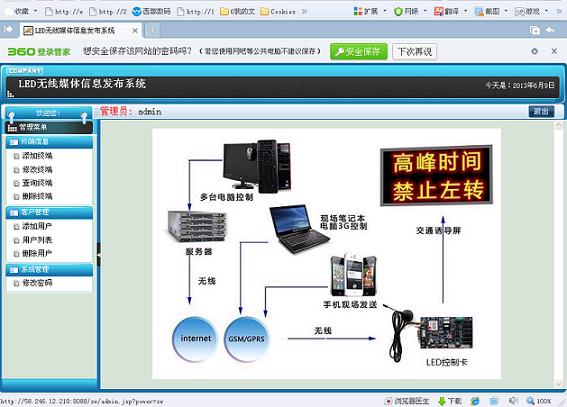Open the dropdown arrow next to 截图
Image resolution: width=567 pixels, height=407 pixels.
coord(506,11)
